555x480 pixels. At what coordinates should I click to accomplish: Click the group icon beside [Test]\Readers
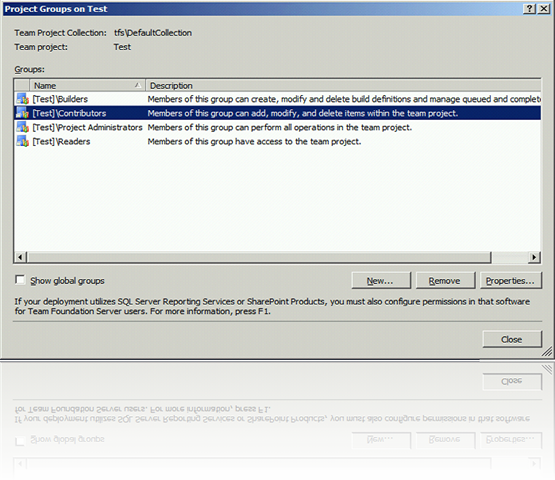pyautogui.click(x=22, y=142)
